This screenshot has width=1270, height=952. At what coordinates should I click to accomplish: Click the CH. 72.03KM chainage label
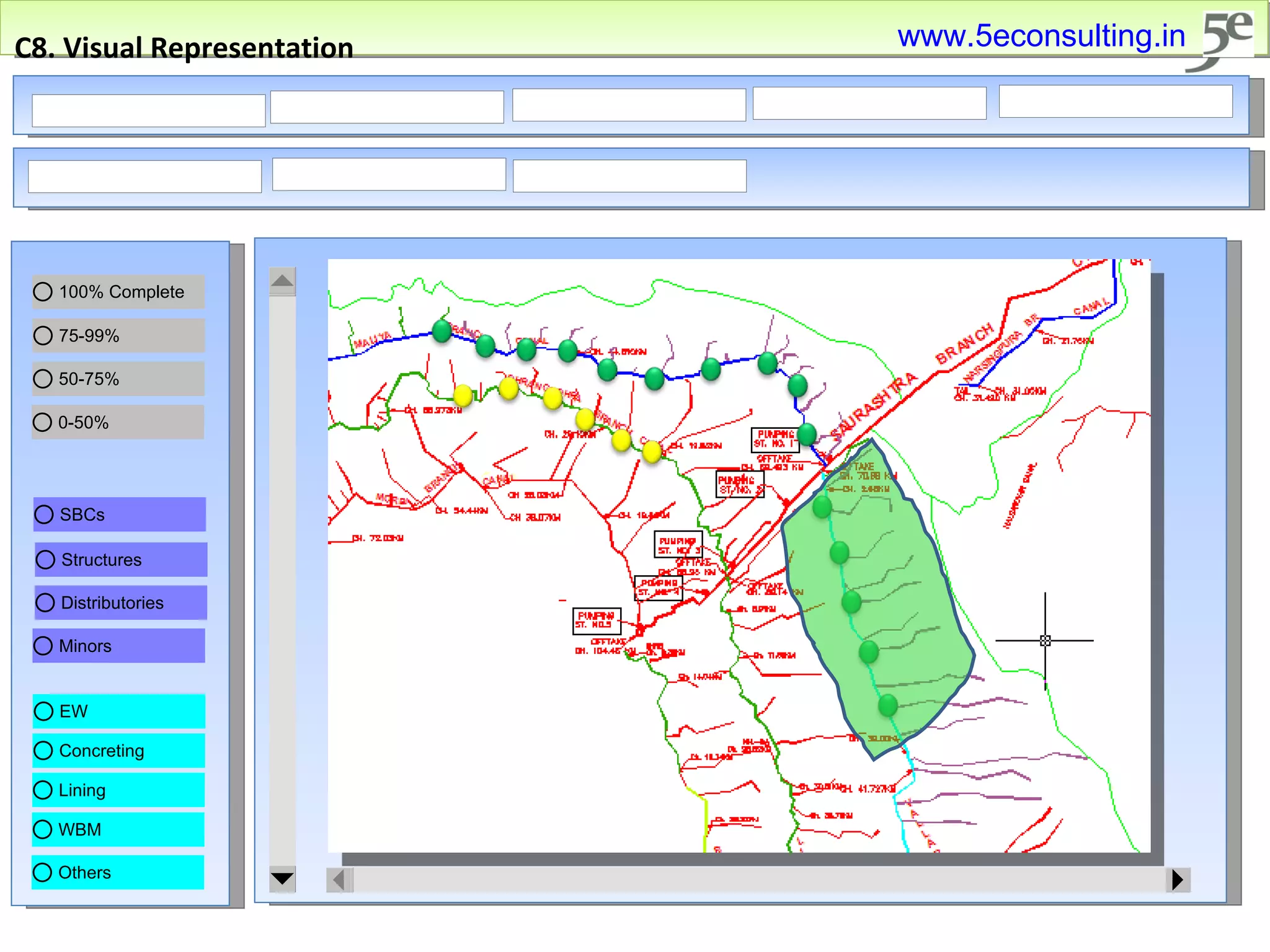click(x=378, y=538)
